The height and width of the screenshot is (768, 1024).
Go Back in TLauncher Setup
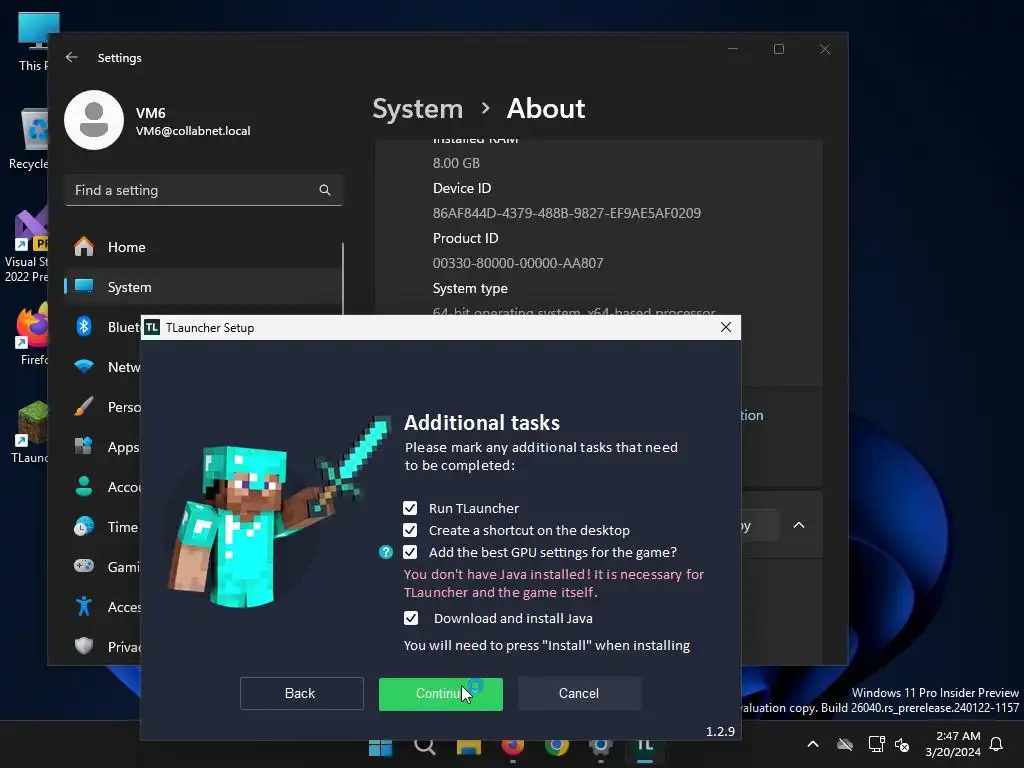[x=301, y=694]
